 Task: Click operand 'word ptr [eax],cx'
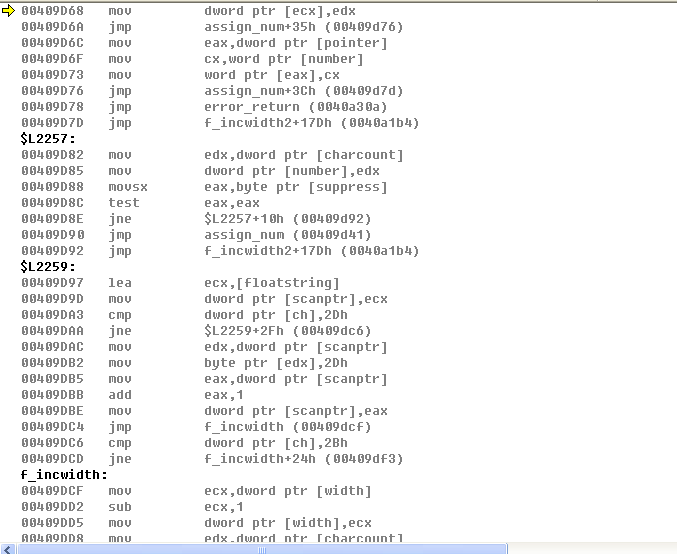pyautogui.click(x=272, y=75)
